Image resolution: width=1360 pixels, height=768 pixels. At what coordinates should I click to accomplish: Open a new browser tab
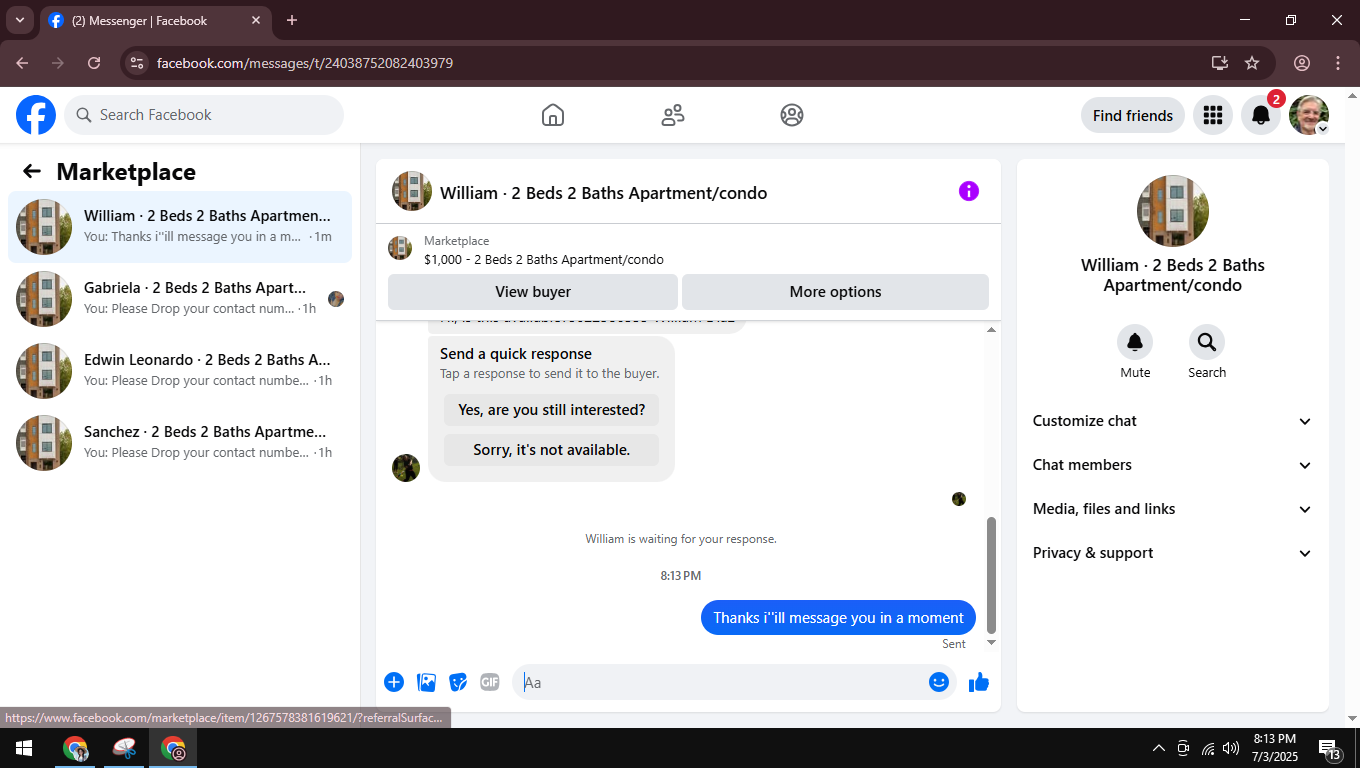(292, 20)
